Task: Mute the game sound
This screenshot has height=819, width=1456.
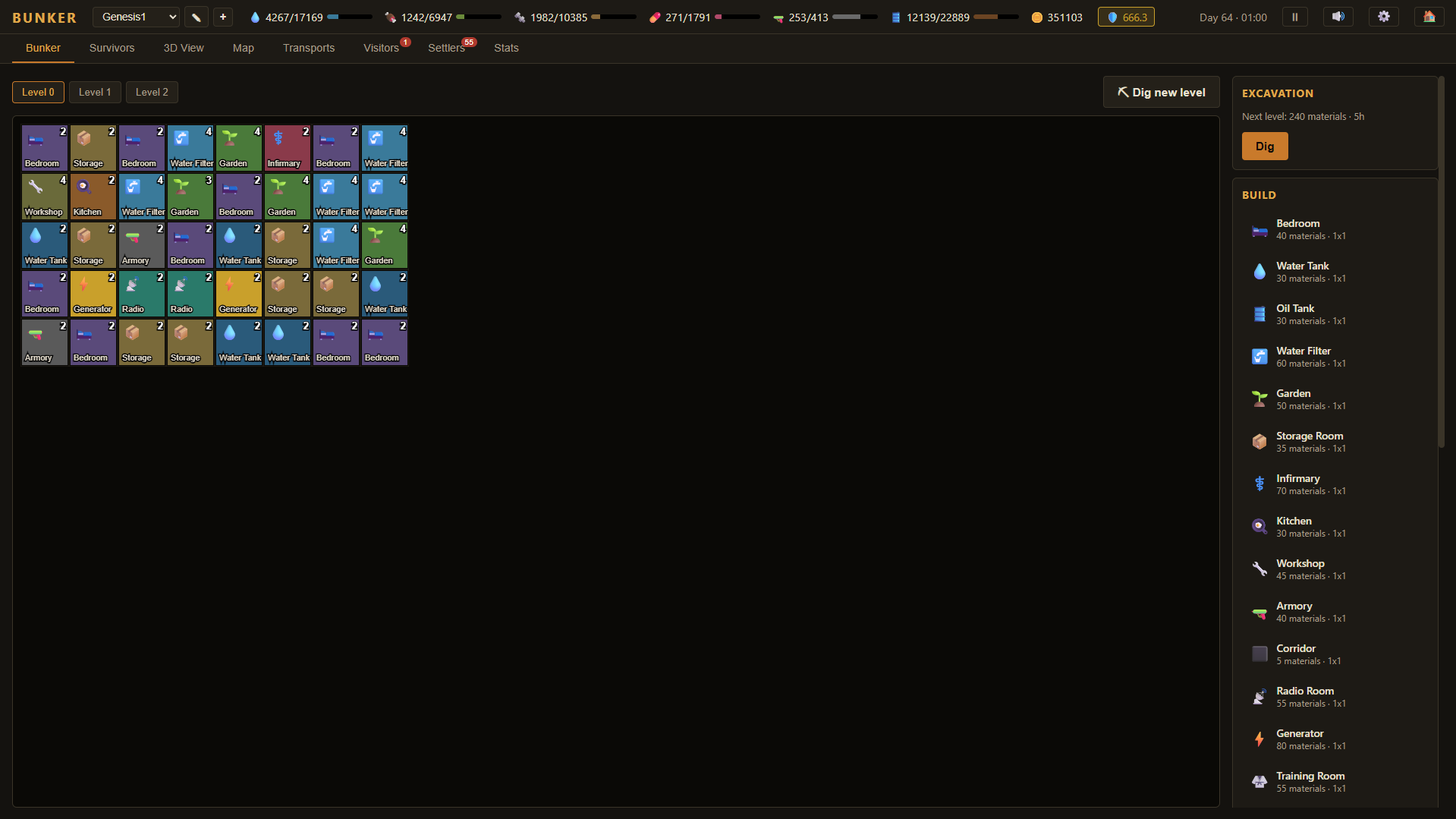Action: [x=1338, y=17]
